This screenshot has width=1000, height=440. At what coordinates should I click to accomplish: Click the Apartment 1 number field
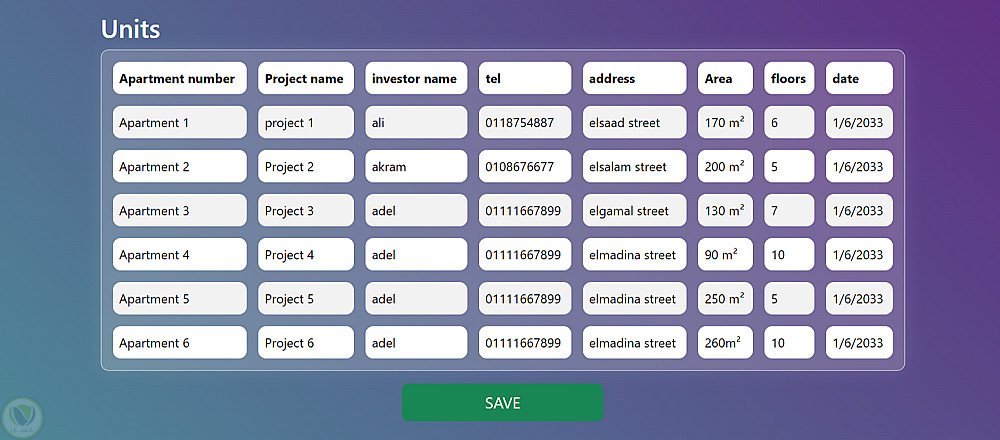(x=179, y=123)
